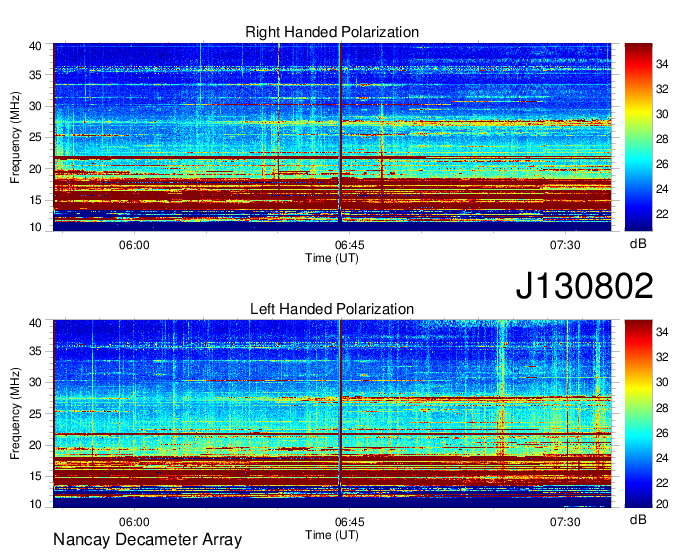This screenshot has width=680, height=552.
Task: Click the '32' value on lower colorbar
Action: click(x=662, y=357)
